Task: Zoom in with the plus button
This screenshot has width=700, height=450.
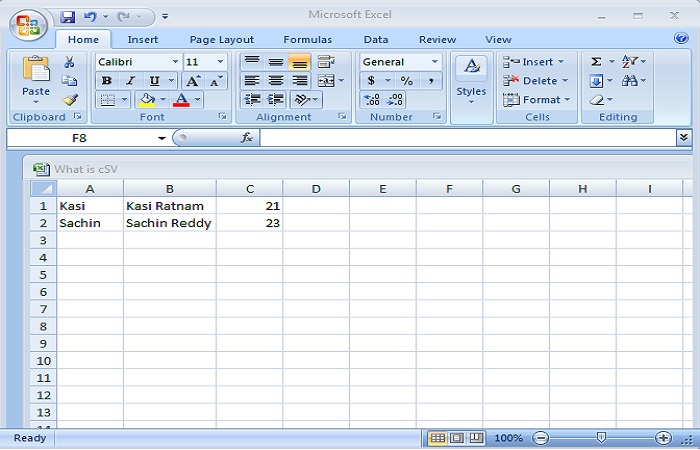Action: click(x=663, y=438)
